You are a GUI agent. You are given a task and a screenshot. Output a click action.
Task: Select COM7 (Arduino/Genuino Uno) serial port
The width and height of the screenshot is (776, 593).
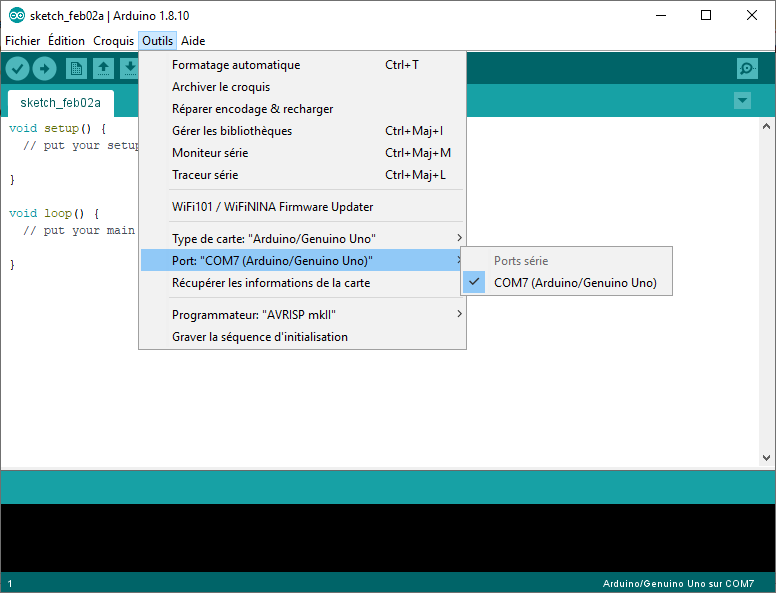574,283
